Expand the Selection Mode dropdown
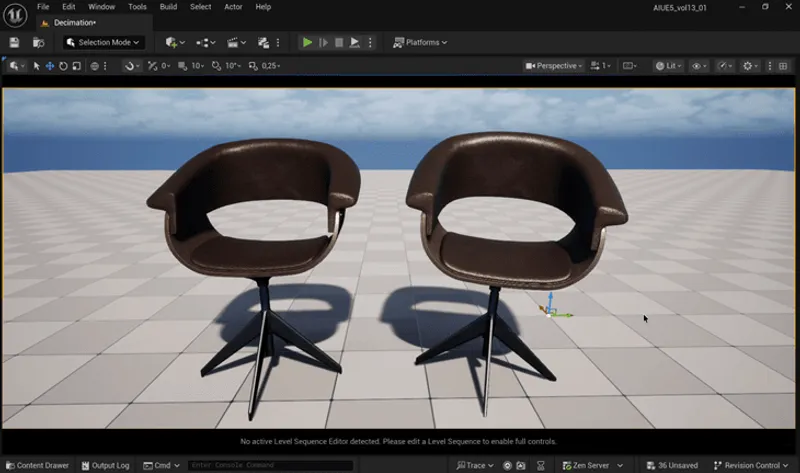Viewport: 800px width, 473px height. tap(103, 43)
